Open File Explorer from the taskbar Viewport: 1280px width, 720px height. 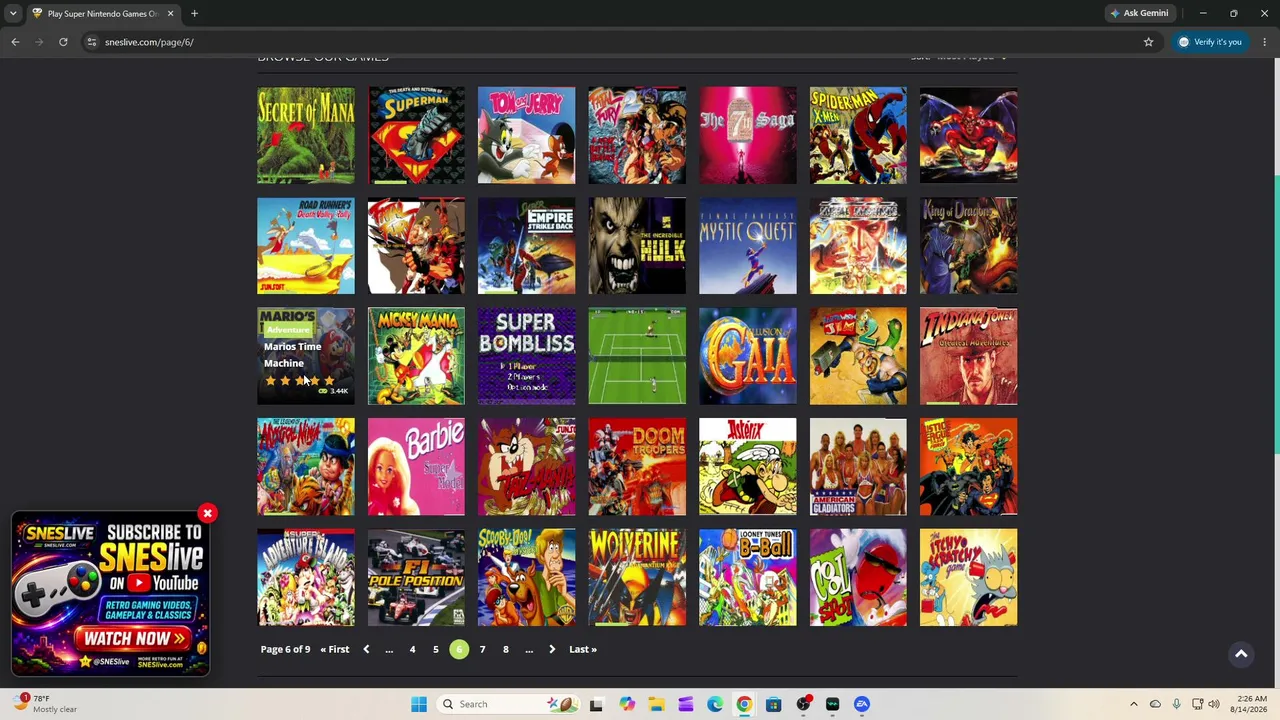[x=656, y=704]
